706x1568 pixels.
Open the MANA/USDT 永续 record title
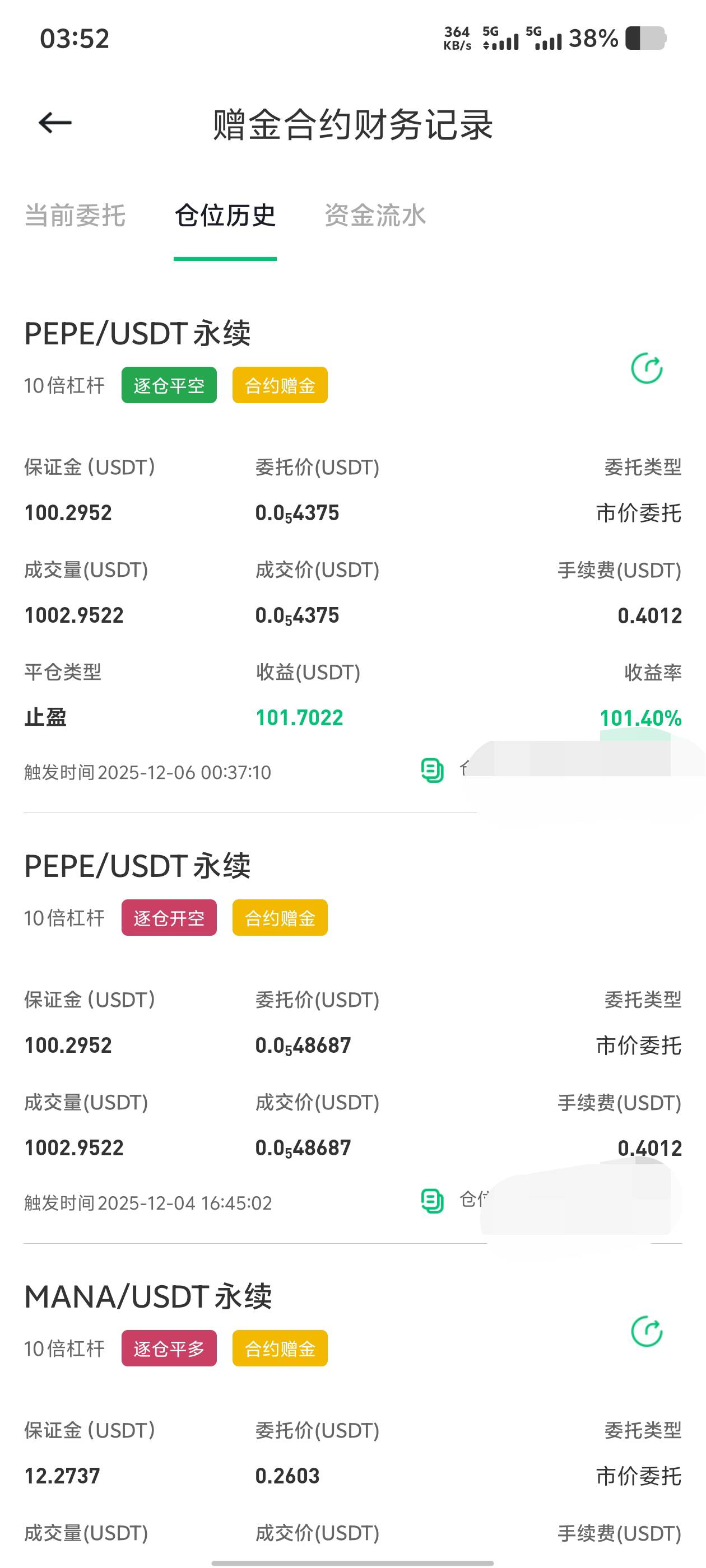[x=148, y=1296]
